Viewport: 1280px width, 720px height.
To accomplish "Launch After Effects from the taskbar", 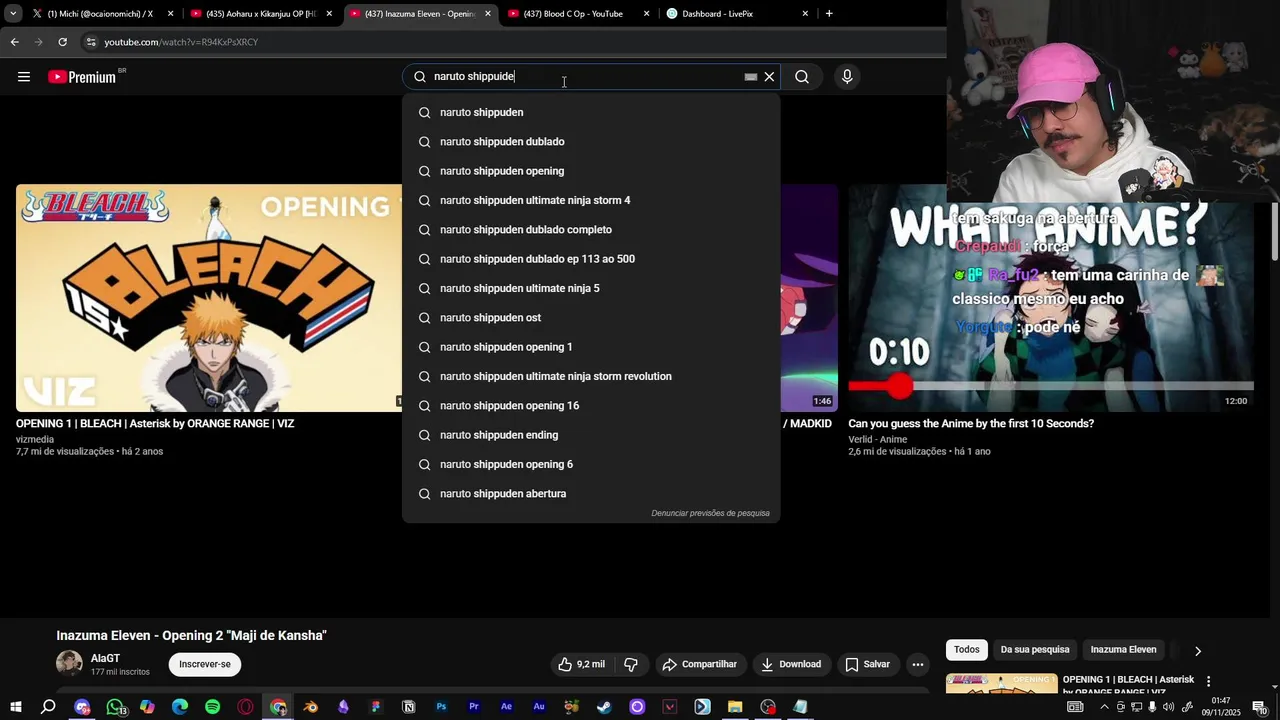I will [507, 707].
